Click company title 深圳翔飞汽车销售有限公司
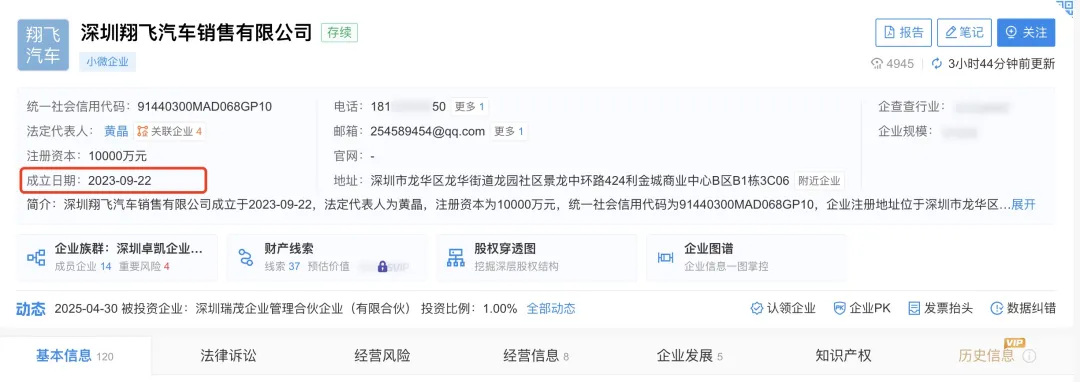The width and height of the screenshot is (1080, 382). tap(196, 32)
